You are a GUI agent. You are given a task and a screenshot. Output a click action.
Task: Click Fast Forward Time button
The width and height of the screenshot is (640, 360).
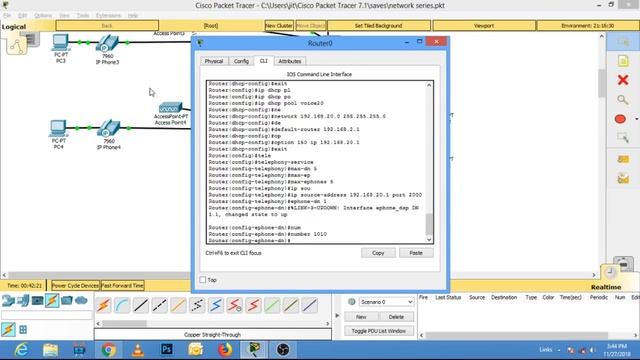tap(122, 286)
